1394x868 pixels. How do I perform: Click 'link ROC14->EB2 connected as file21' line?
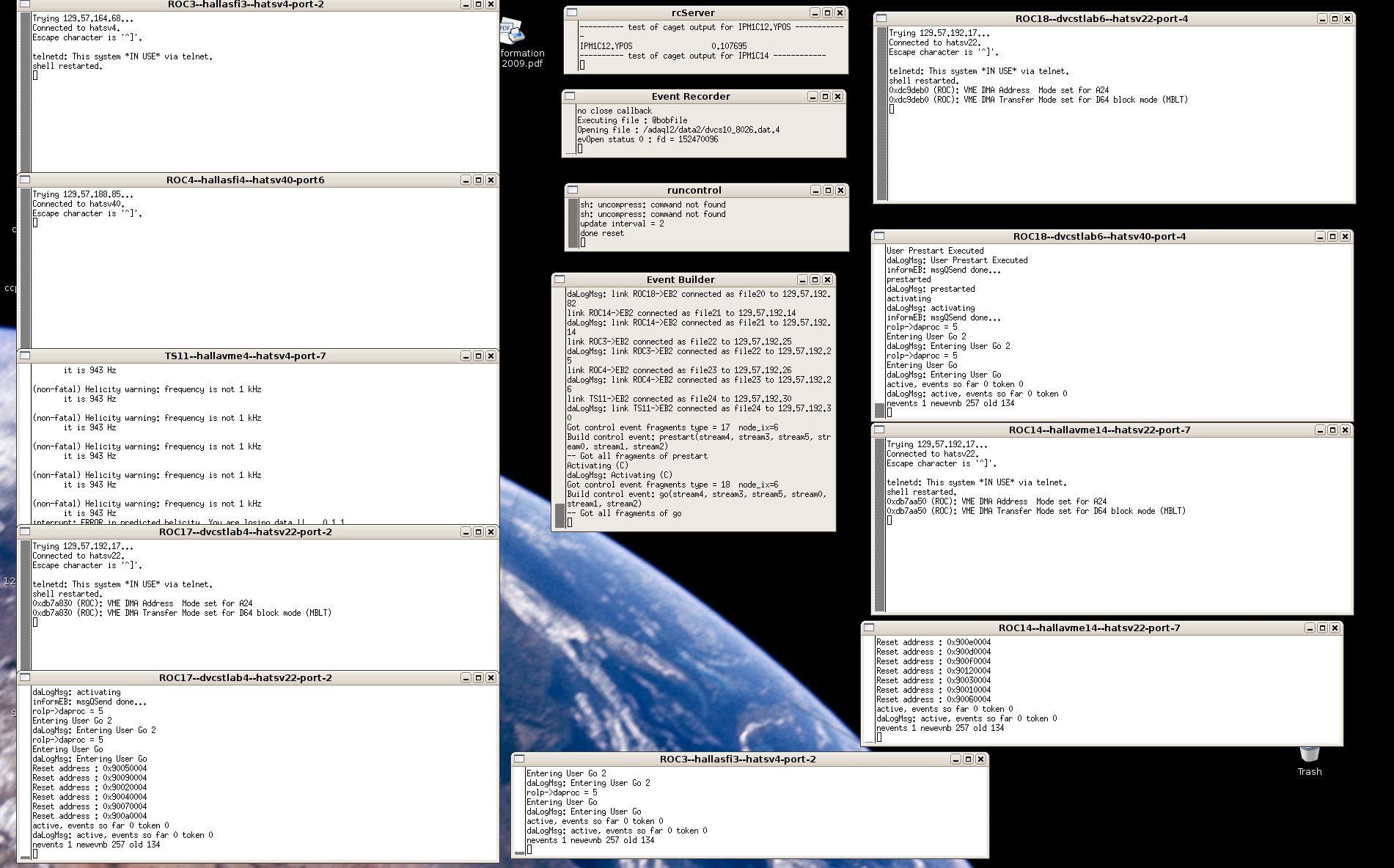[x=681, y=313]
